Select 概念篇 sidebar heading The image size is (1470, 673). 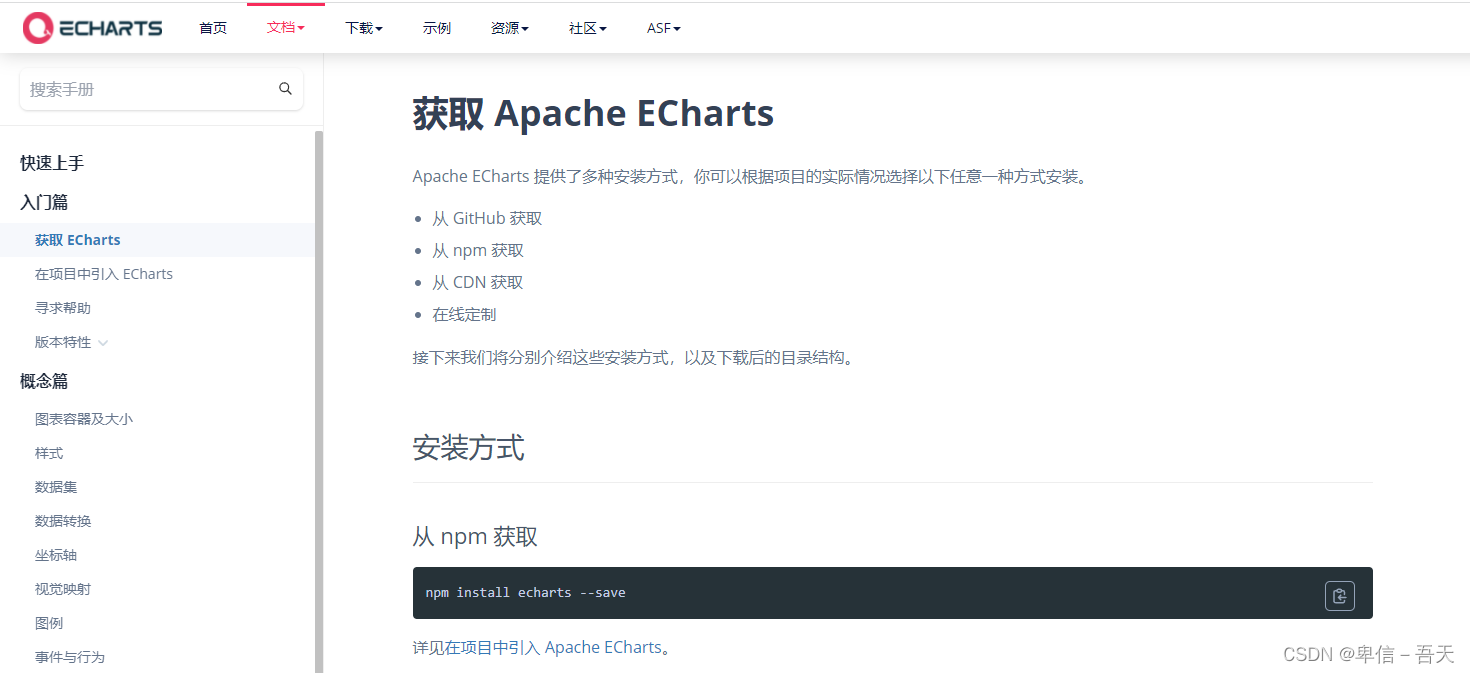point(44,381)
